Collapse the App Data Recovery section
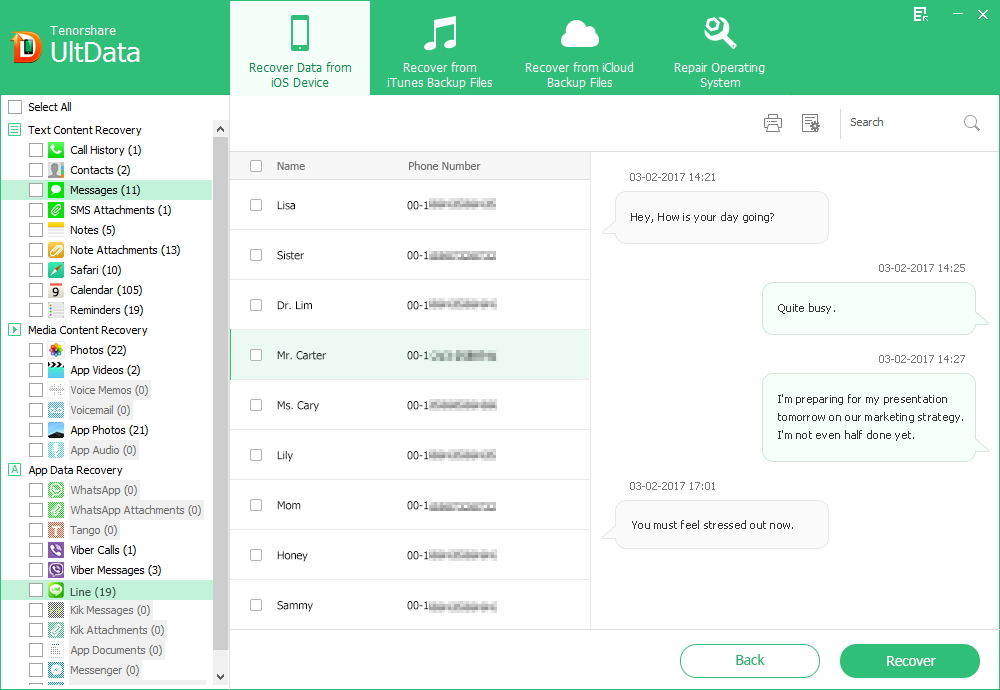The image size is (1000, 690). (x=14, y=470)
